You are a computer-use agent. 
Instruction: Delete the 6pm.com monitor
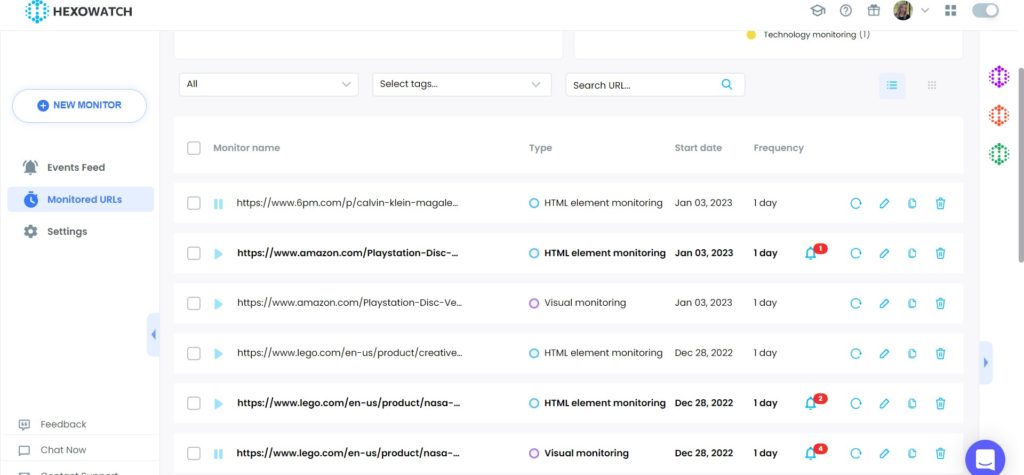coord(940,203)
